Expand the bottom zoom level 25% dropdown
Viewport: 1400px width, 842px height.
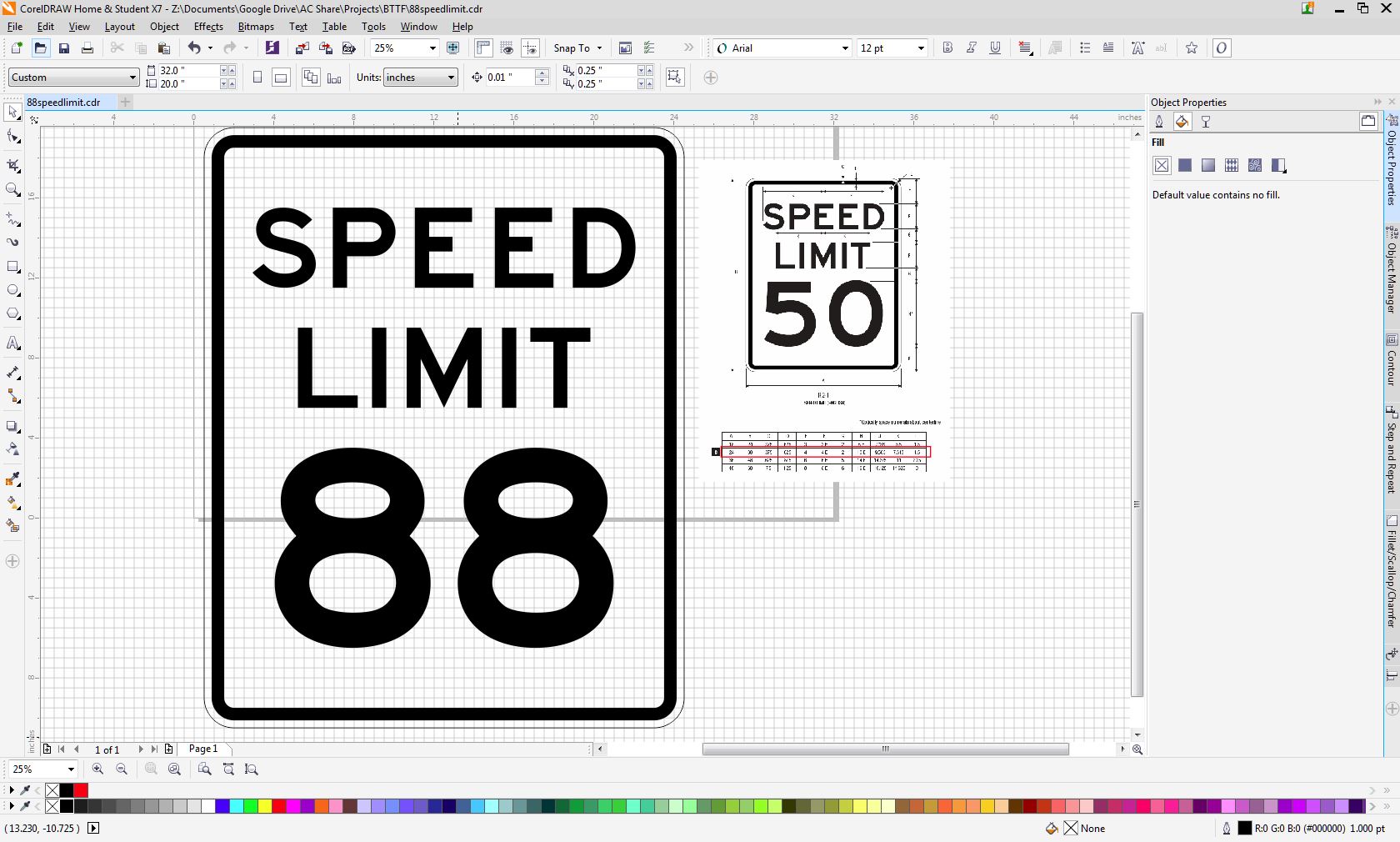click(71, 769)
